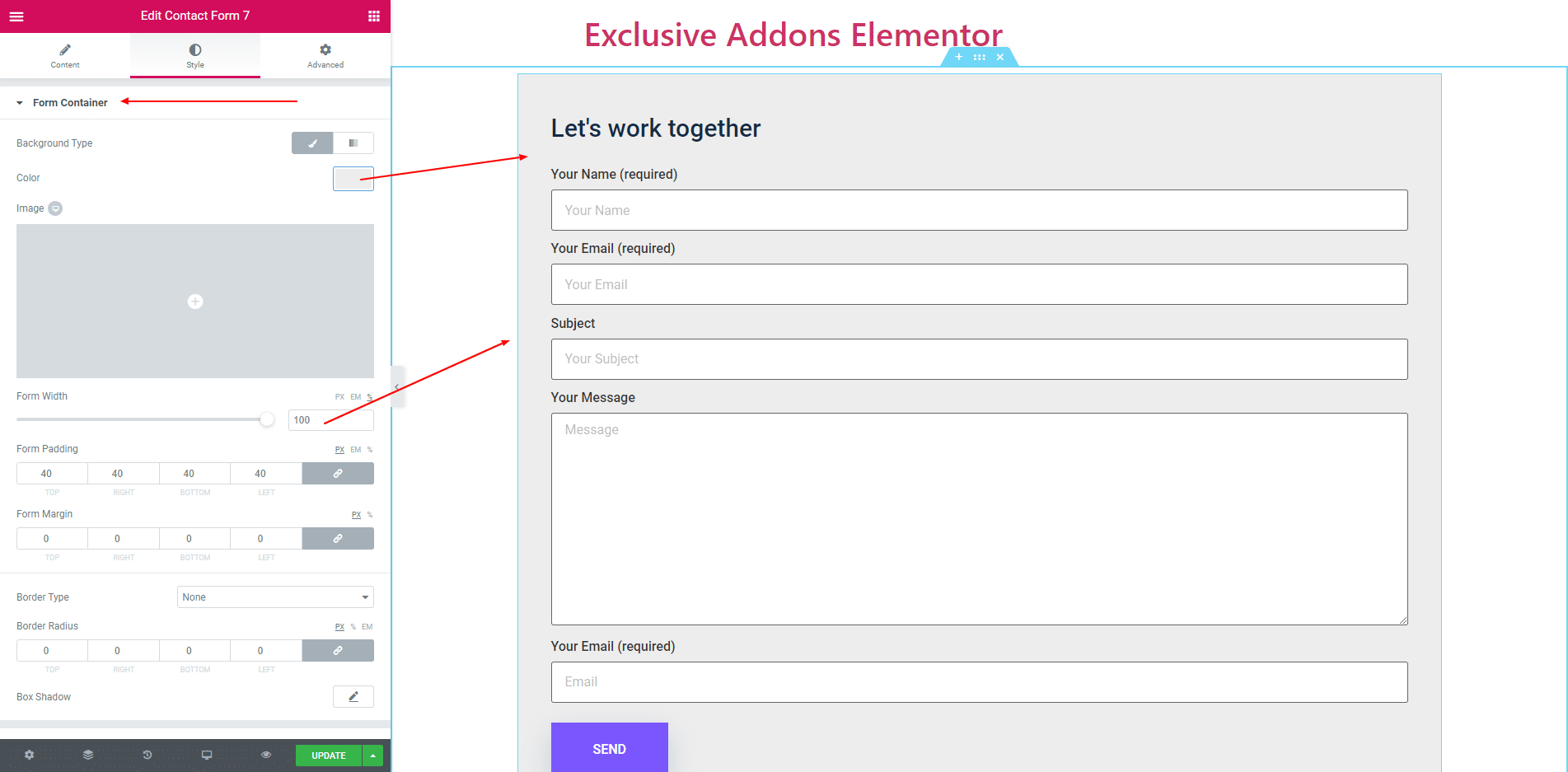Toggle linked values for Border Radius
The height and width of the screenshot is (772, 1568).
click(x=338, y=651)
